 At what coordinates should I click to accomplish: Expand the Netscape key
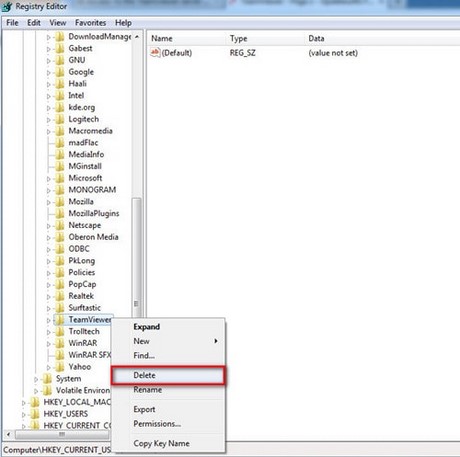48,226
